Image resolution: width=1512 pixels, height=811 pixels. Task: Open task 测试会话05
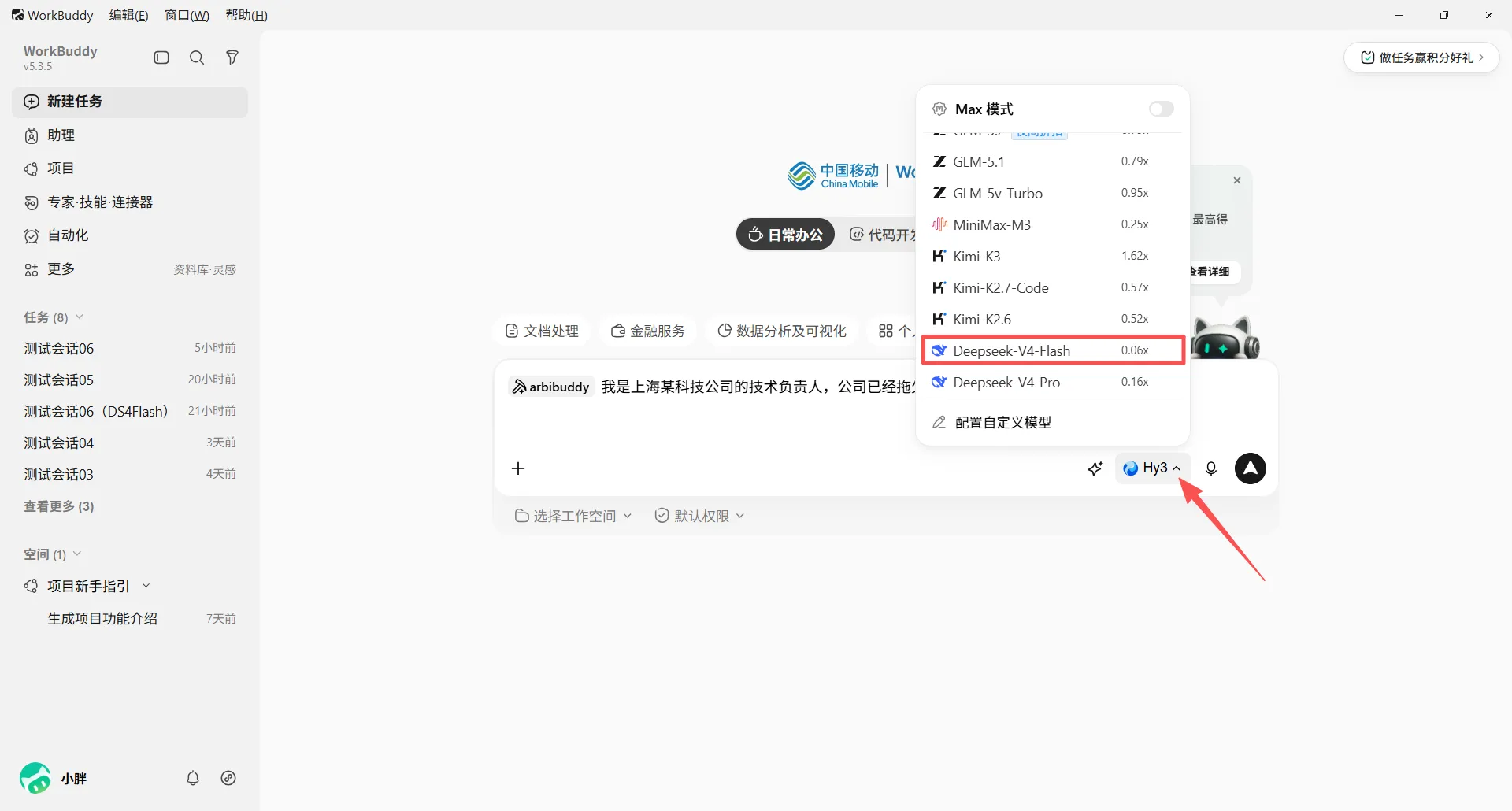point(130,380)
